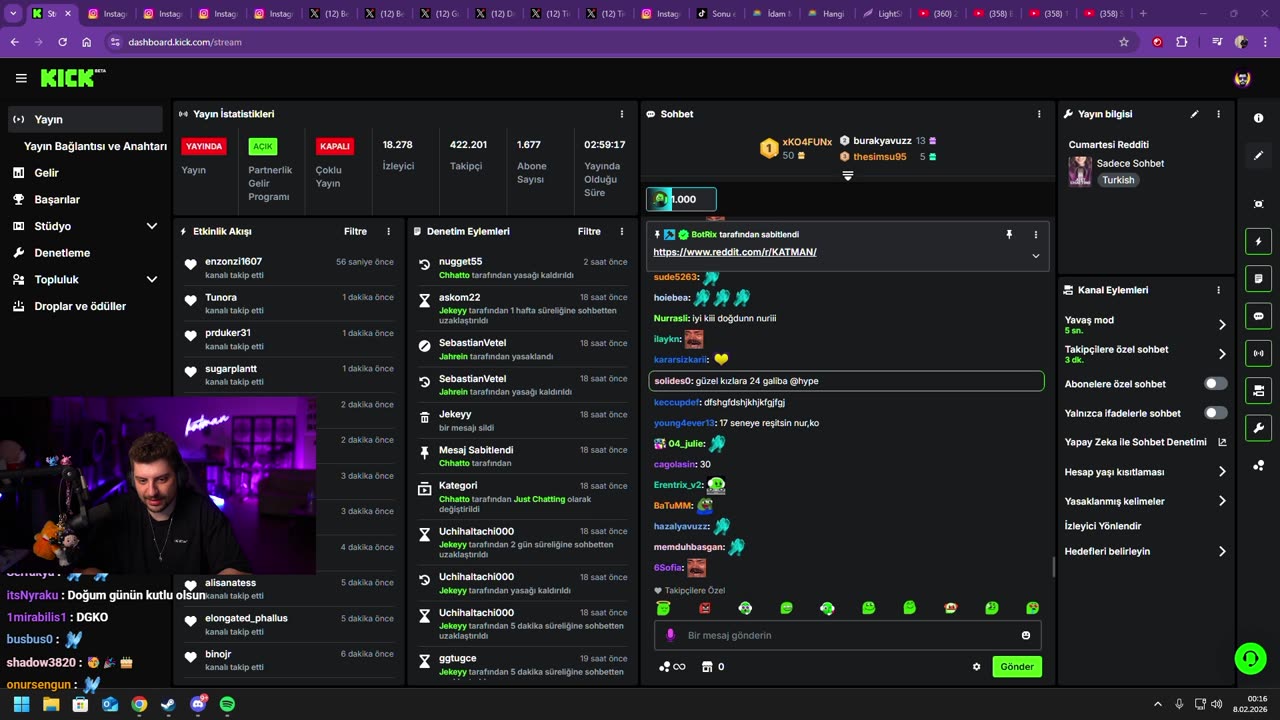Click the lightning bolt icon in right sidebar
Image resolution: width=1280 pixels, height=720 pixels.
[1258, 241]
